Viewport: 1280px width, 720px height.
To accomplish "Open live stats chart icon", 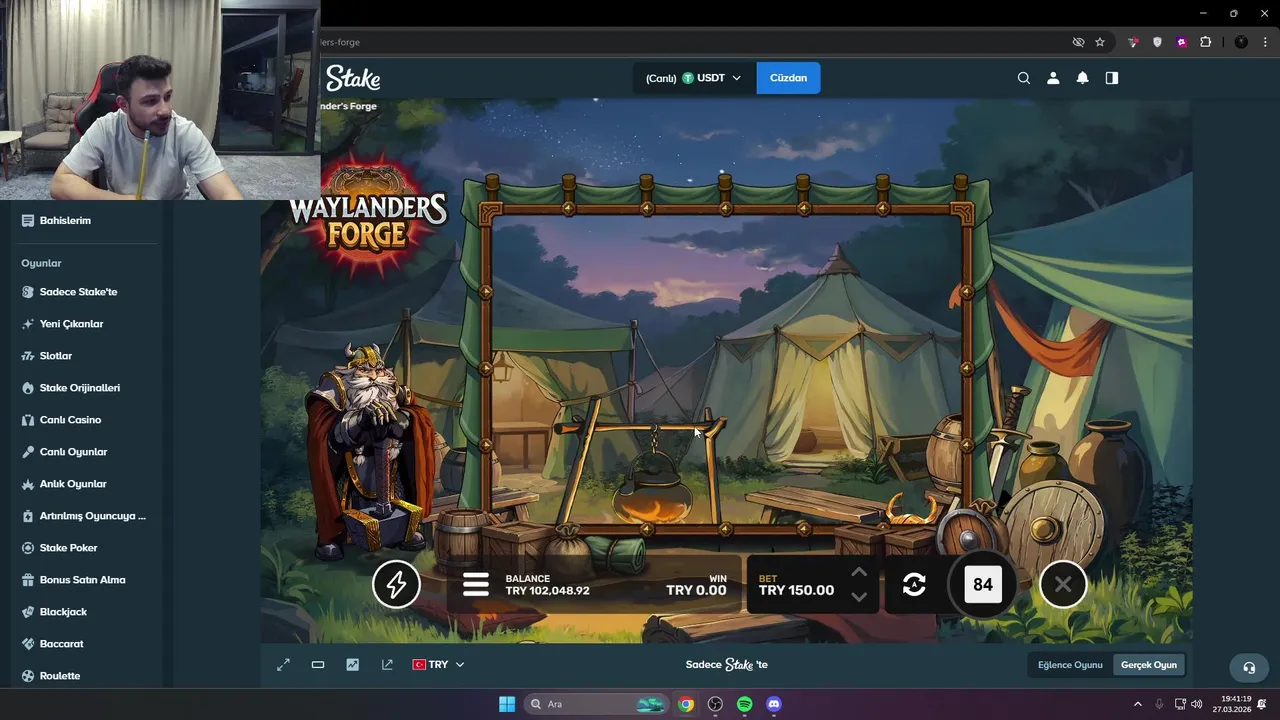I will click(x=352, y=665).
